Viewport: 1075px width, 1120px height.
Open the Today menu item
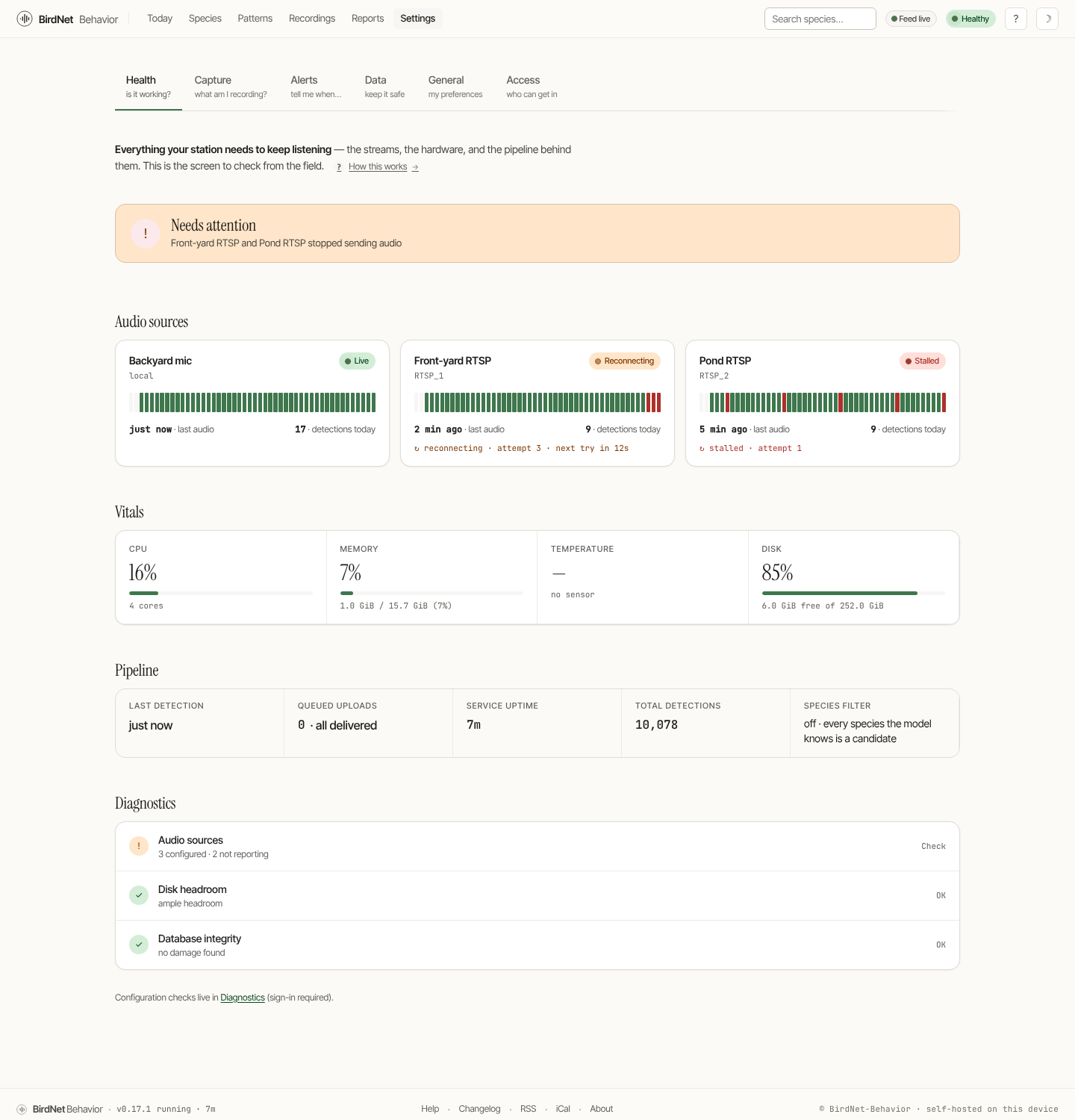click(160, 19)
